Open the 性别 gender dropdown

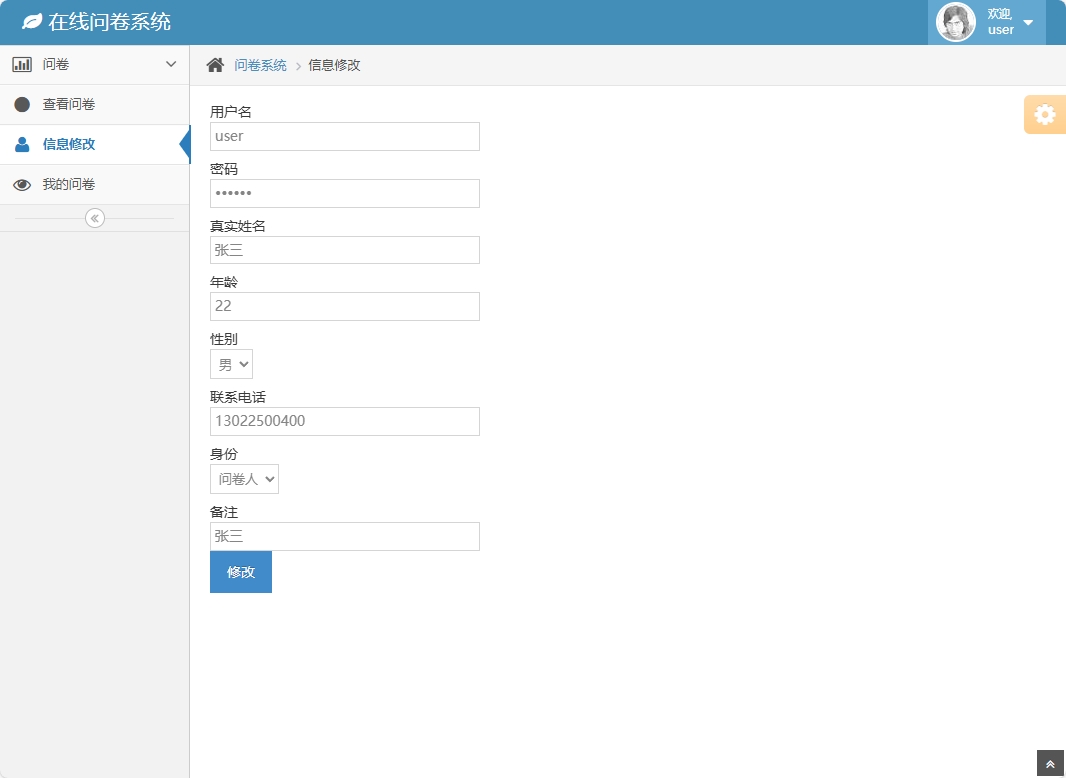click(230, 364)
